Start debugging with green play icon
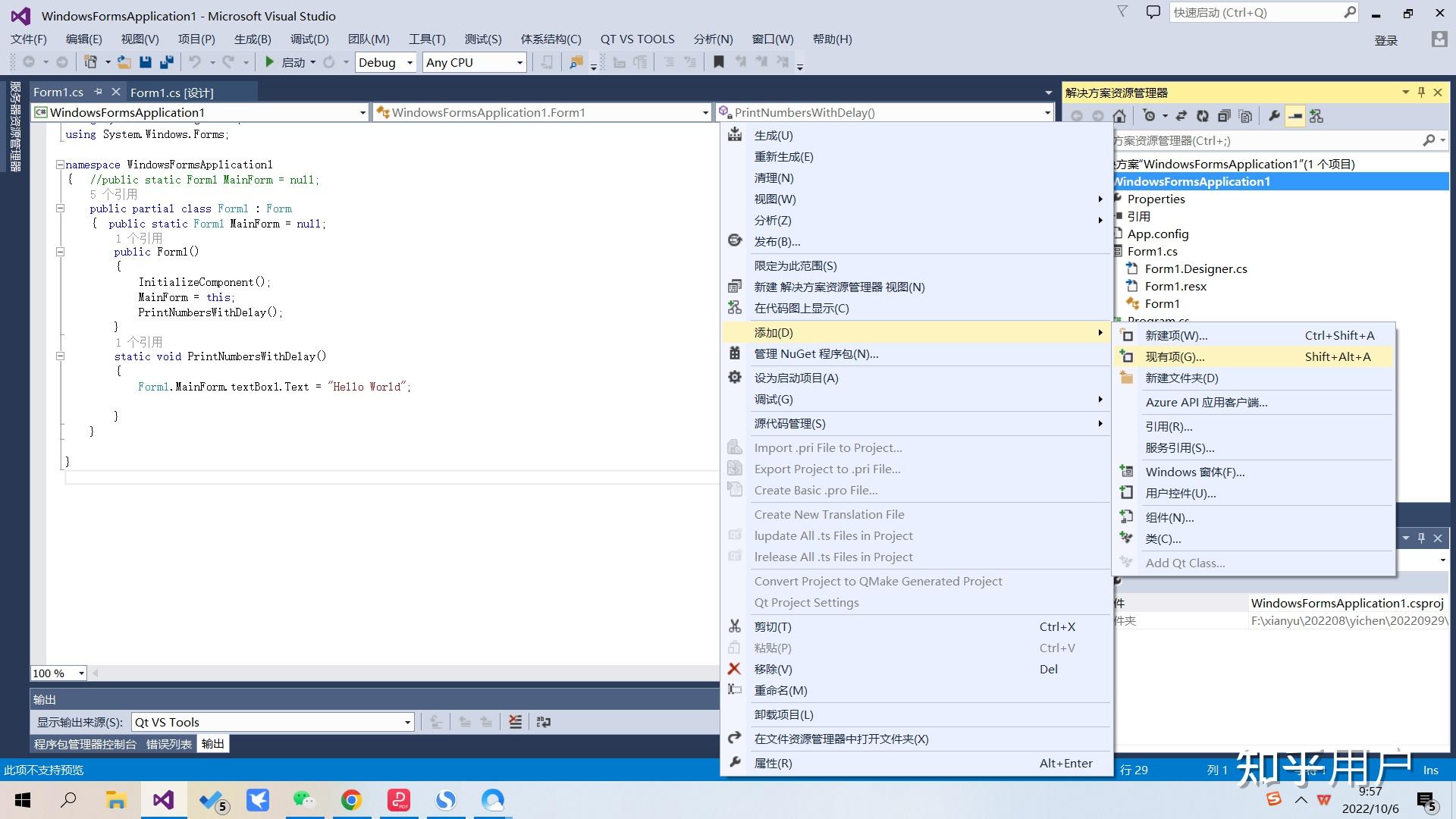Viewport: 1456px width, 819px height. pos(269,62)
